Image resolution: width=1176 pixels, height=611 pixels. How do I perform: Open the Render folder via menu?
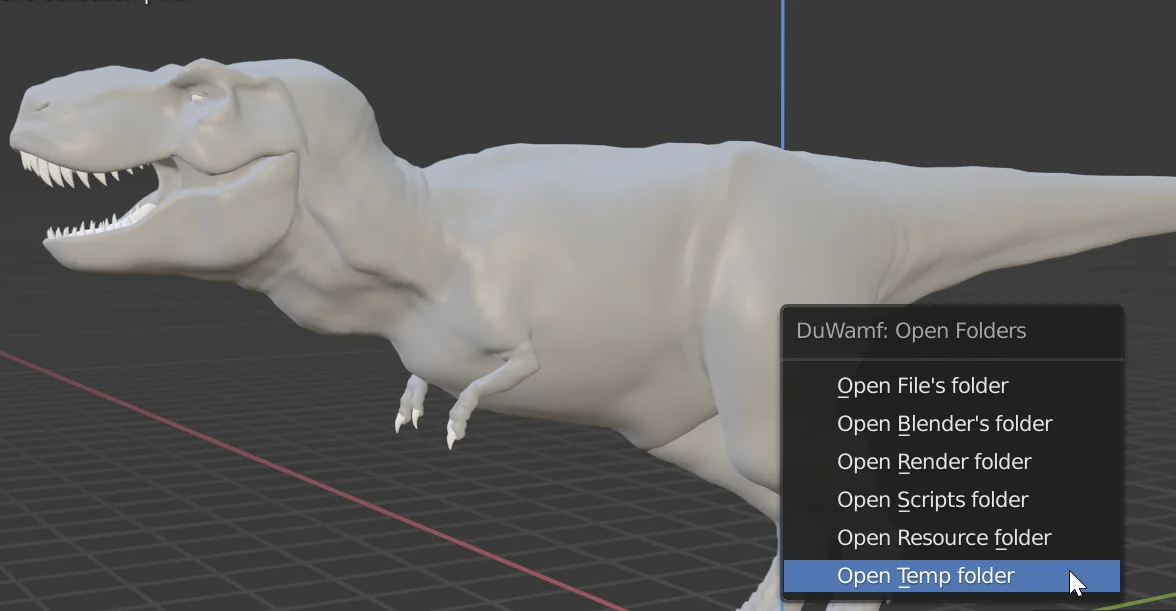coord(933,461)
